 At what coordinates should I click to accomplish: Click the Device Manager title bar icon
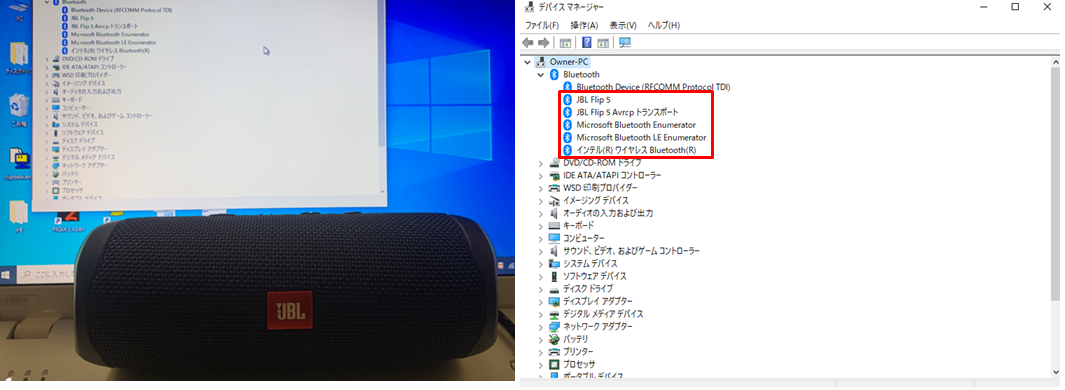529,7
